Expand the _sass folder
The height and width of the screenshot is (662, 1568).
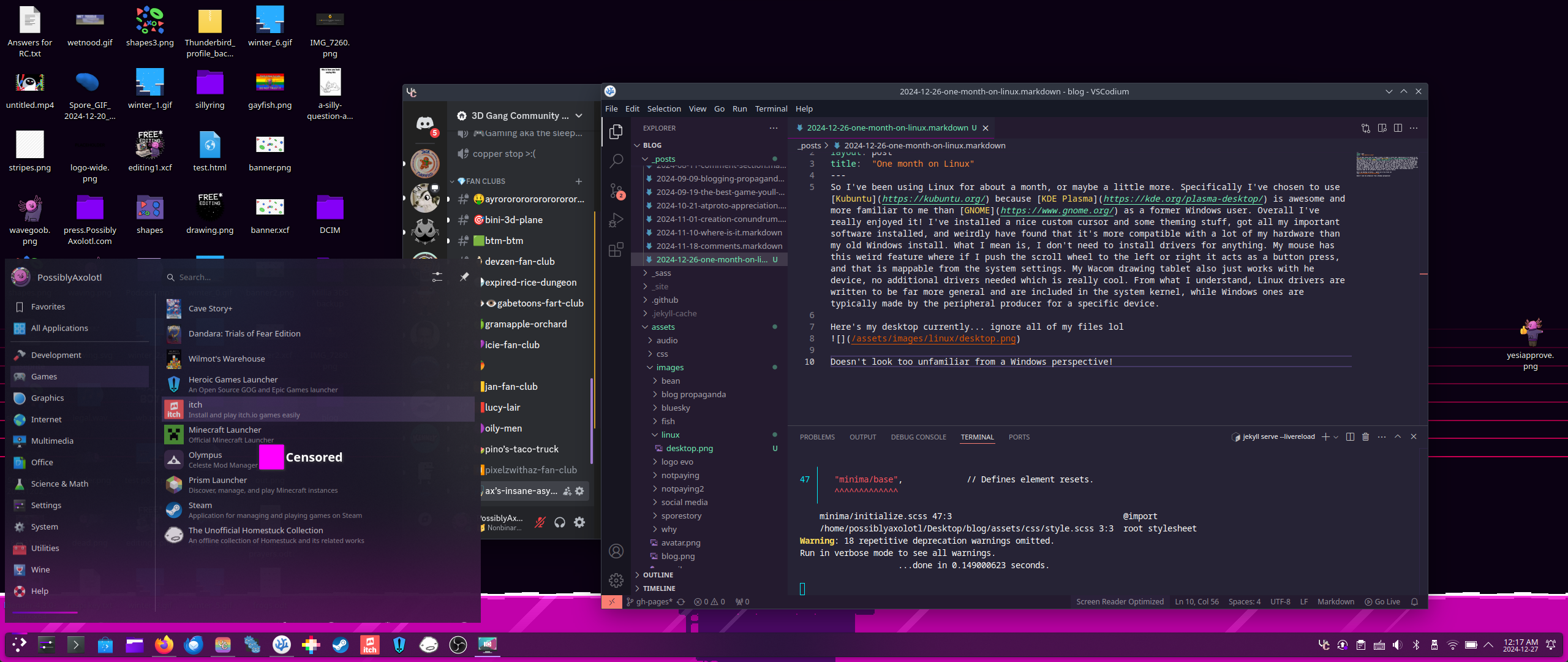point(661,273)
